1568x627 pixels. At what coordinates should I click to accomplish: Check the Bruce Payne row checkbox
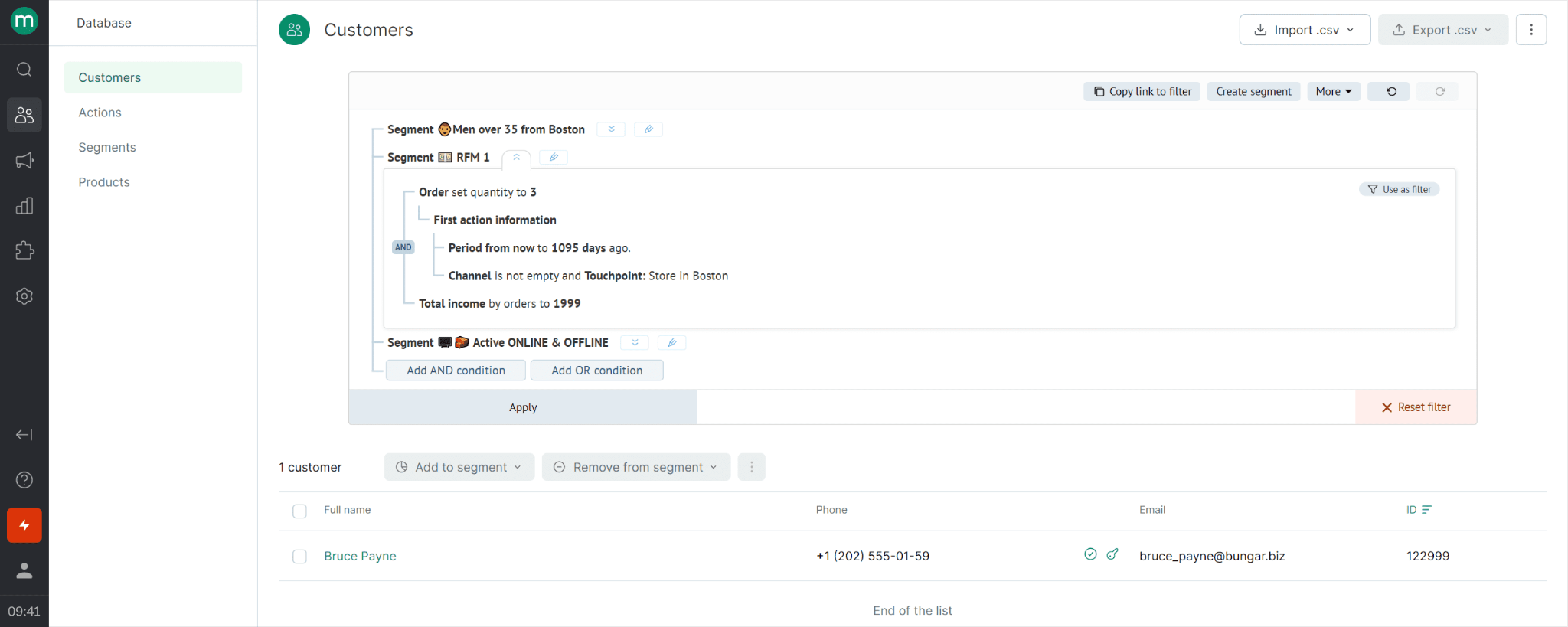(x=300, y=557)
